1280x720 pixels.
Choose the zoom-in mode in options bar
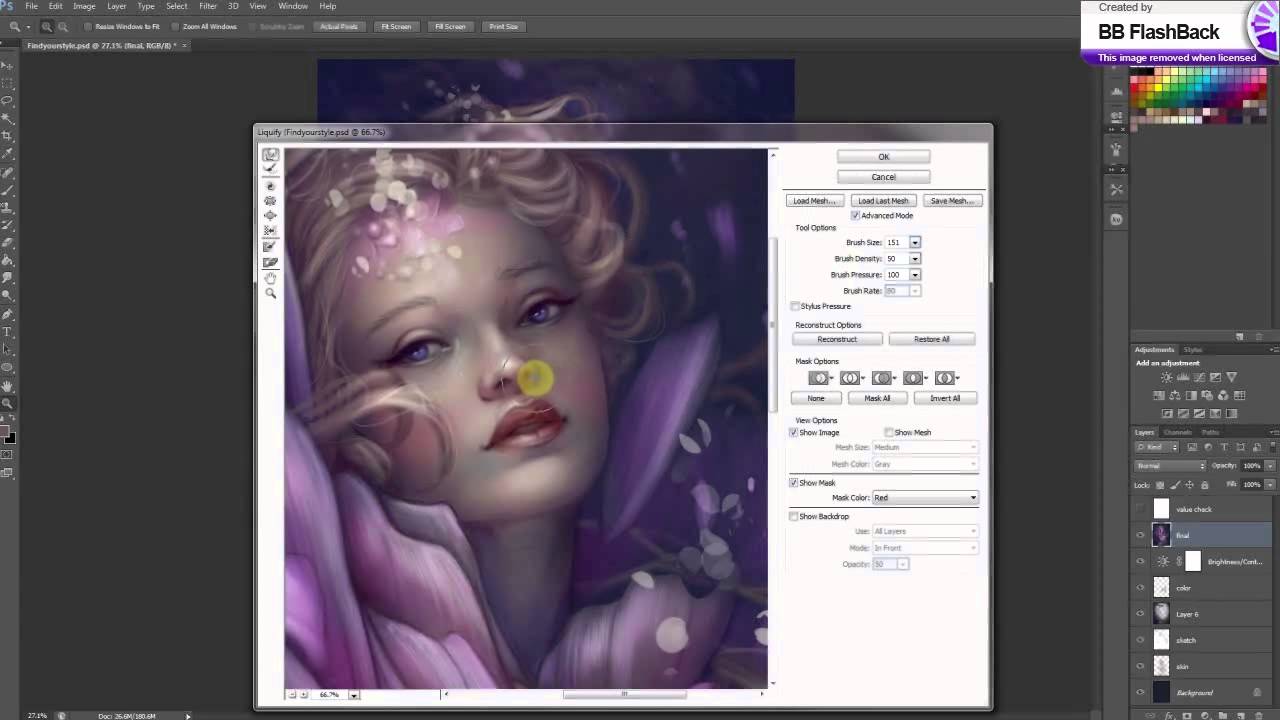[46, 26]
